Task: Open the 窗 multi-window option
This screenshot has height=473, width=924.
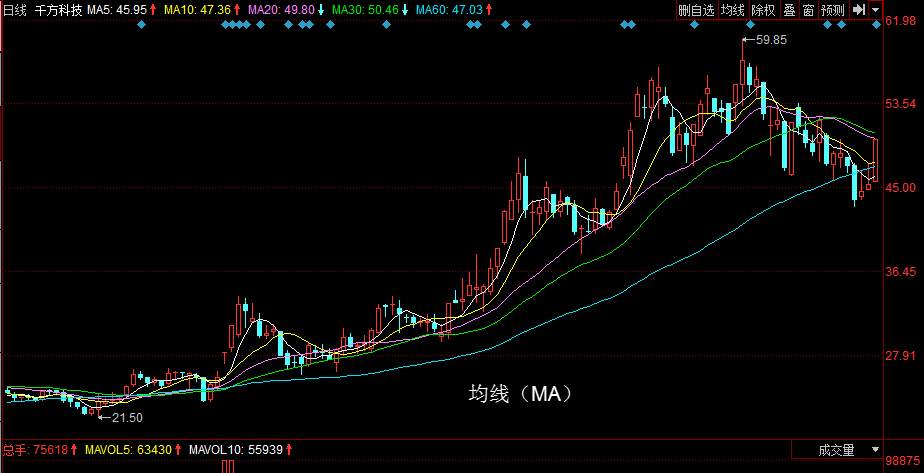Action: [808, 10]
